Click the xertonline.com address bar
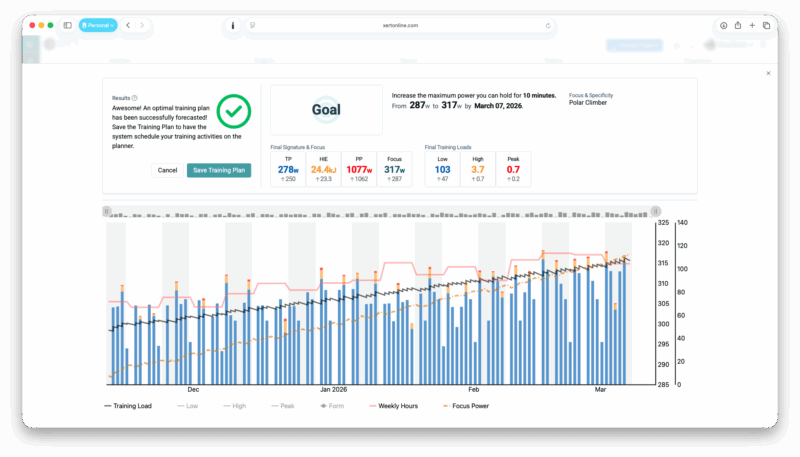 tap(400, 26)
